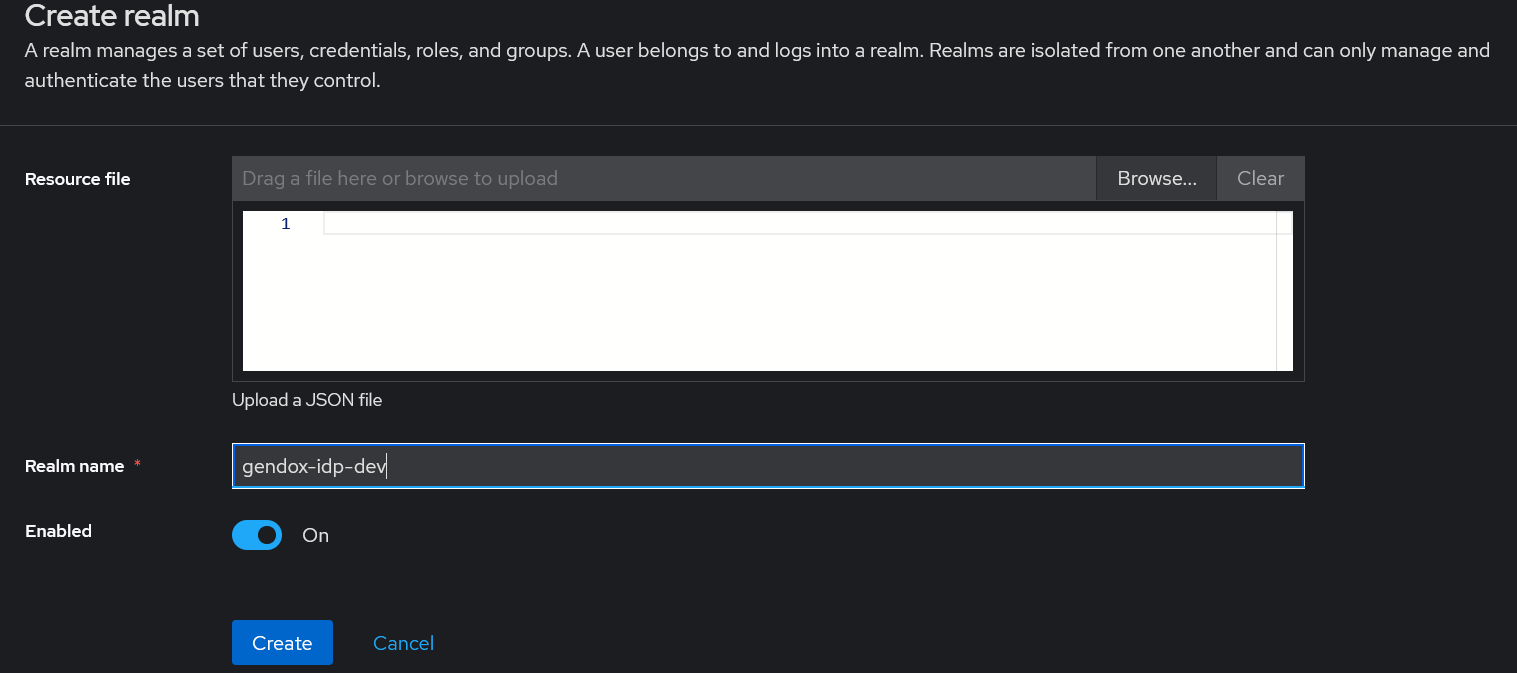Toggle the Enabled switch
The width and height of the screenshot is (1517, 673).
coord(257,536)
